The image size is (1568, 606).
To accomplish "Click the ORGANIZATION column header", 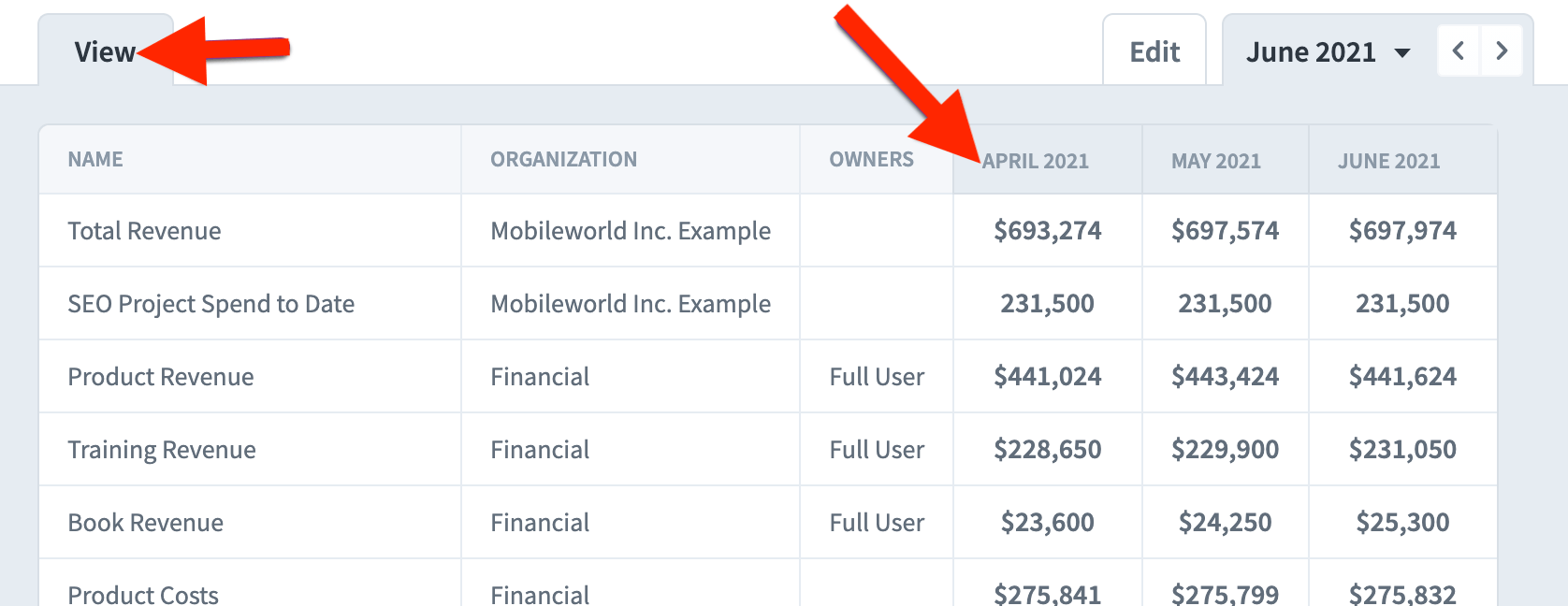I will 564,160.
